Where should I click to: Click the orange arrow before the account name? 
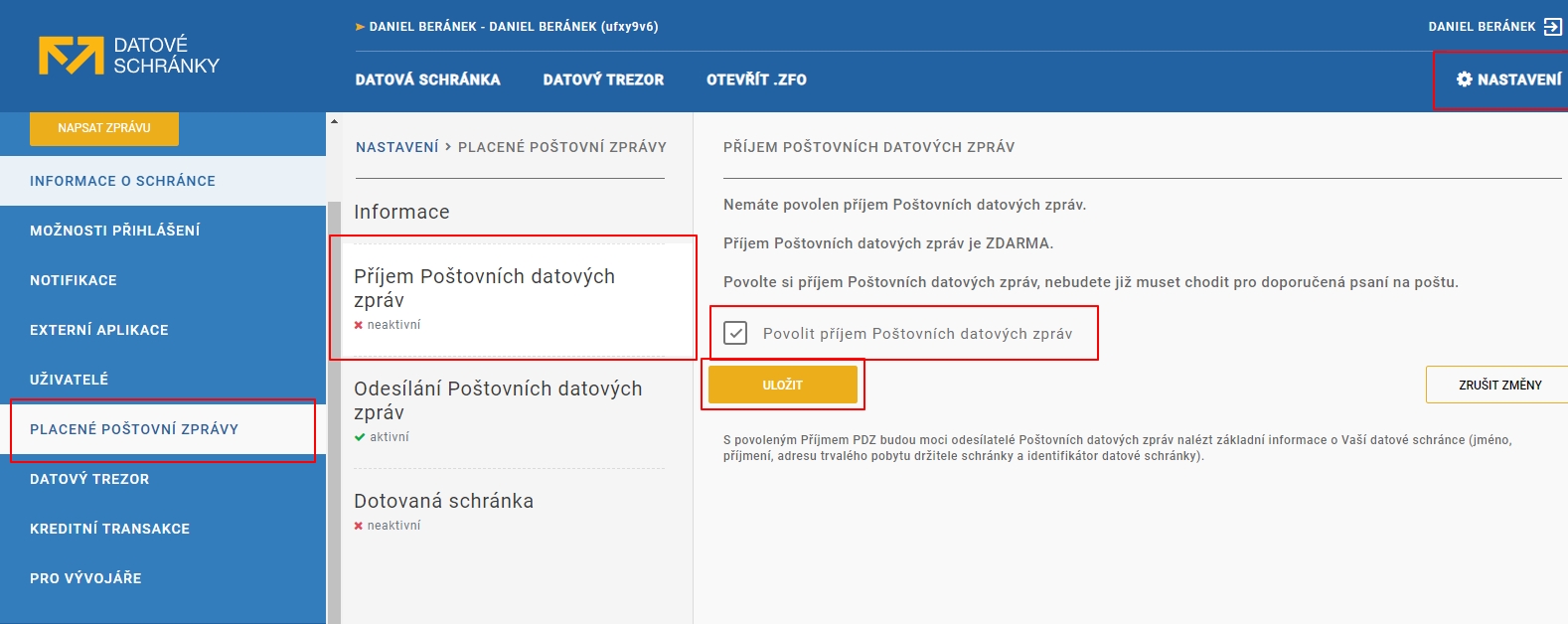point(360,27)
